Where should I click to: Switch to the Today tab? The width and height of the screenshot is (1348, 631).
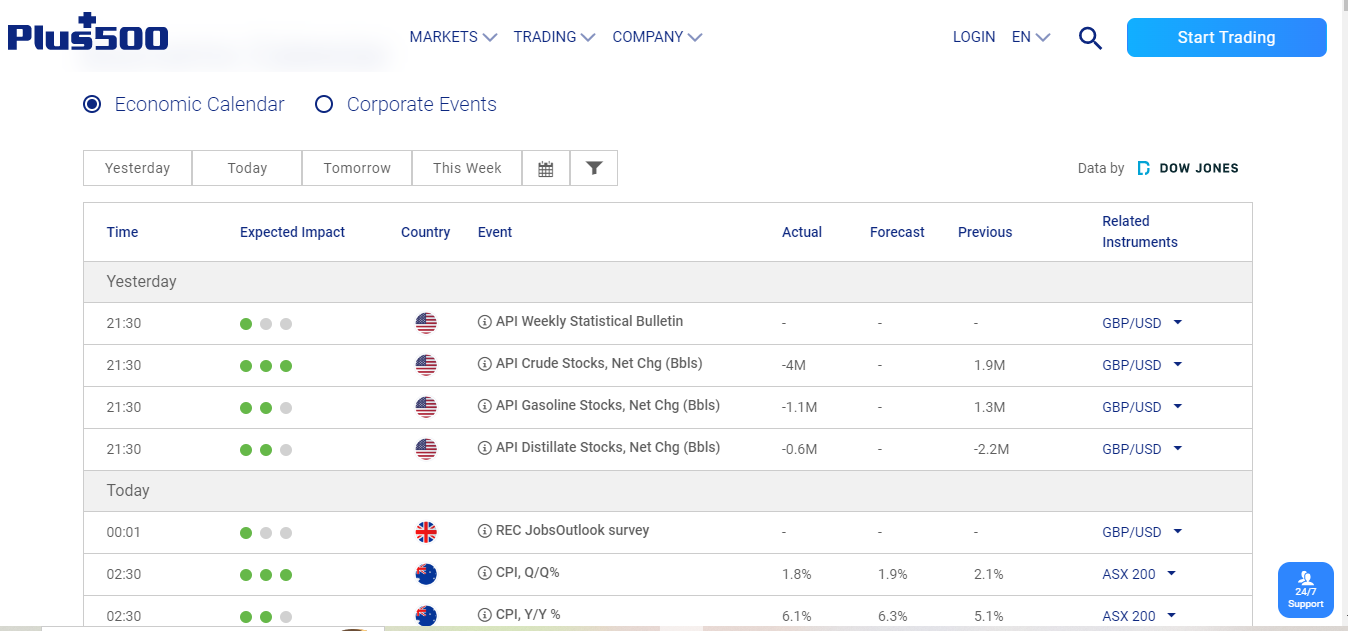[x=247, y=168]
